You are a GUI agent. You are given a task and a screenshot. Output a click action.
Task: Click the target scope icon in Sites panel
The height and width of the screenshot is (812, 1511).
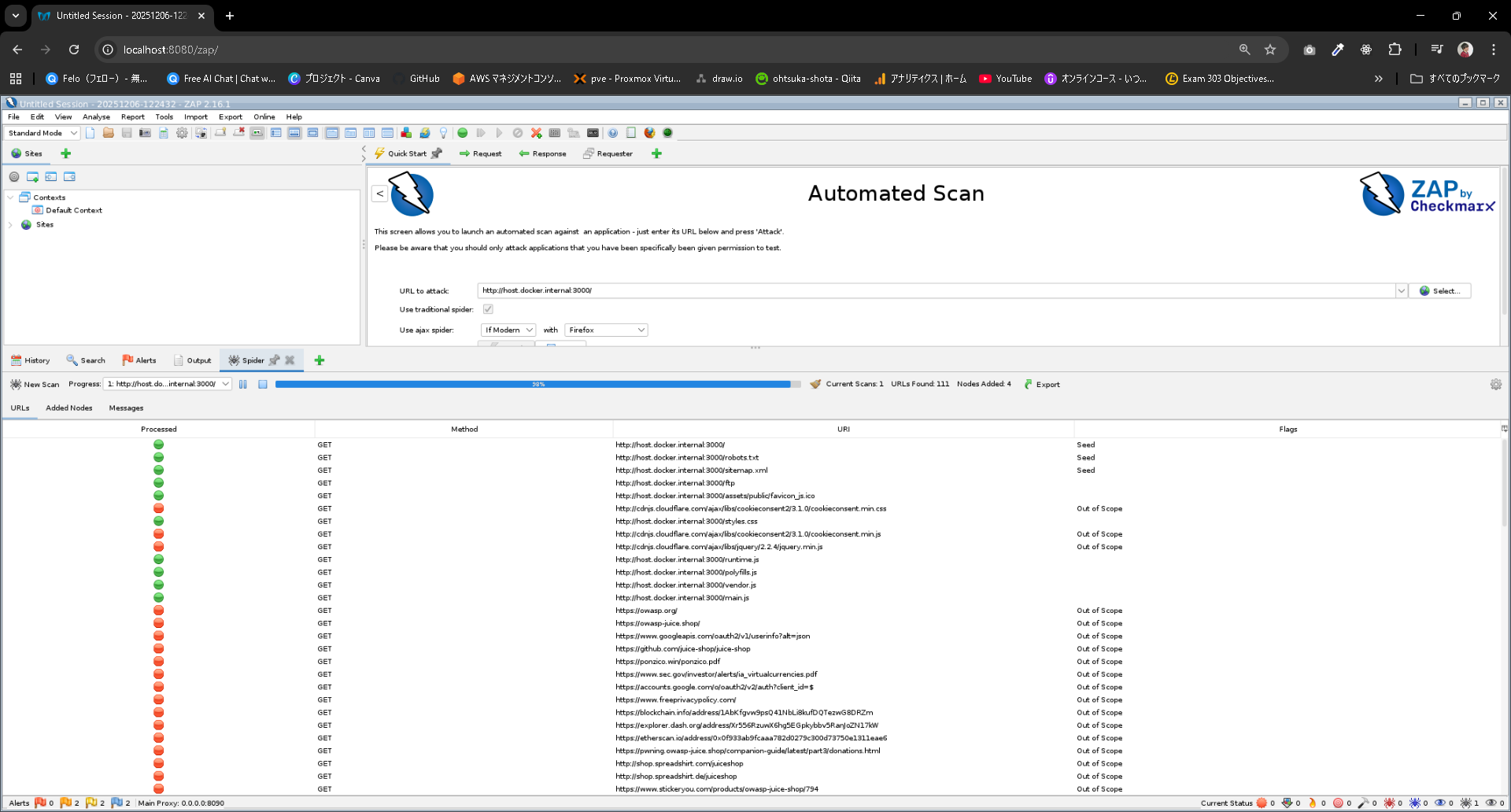(14, 177)
